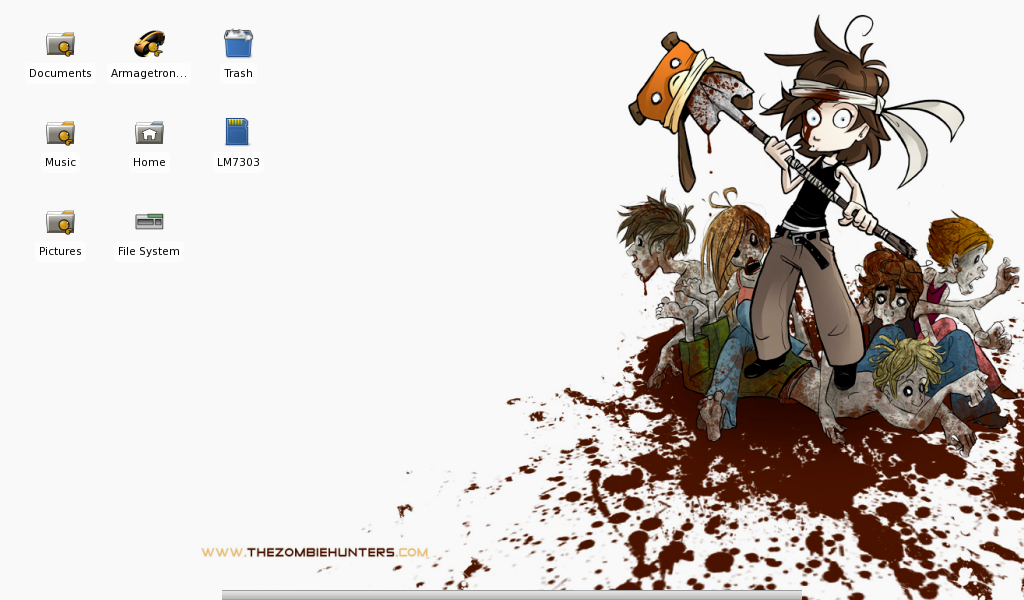This screenshot has width=1024, height=600.
Task: Select the Armagetron game launcher icon
Action: pyautogui.click(x=149, y=44)
